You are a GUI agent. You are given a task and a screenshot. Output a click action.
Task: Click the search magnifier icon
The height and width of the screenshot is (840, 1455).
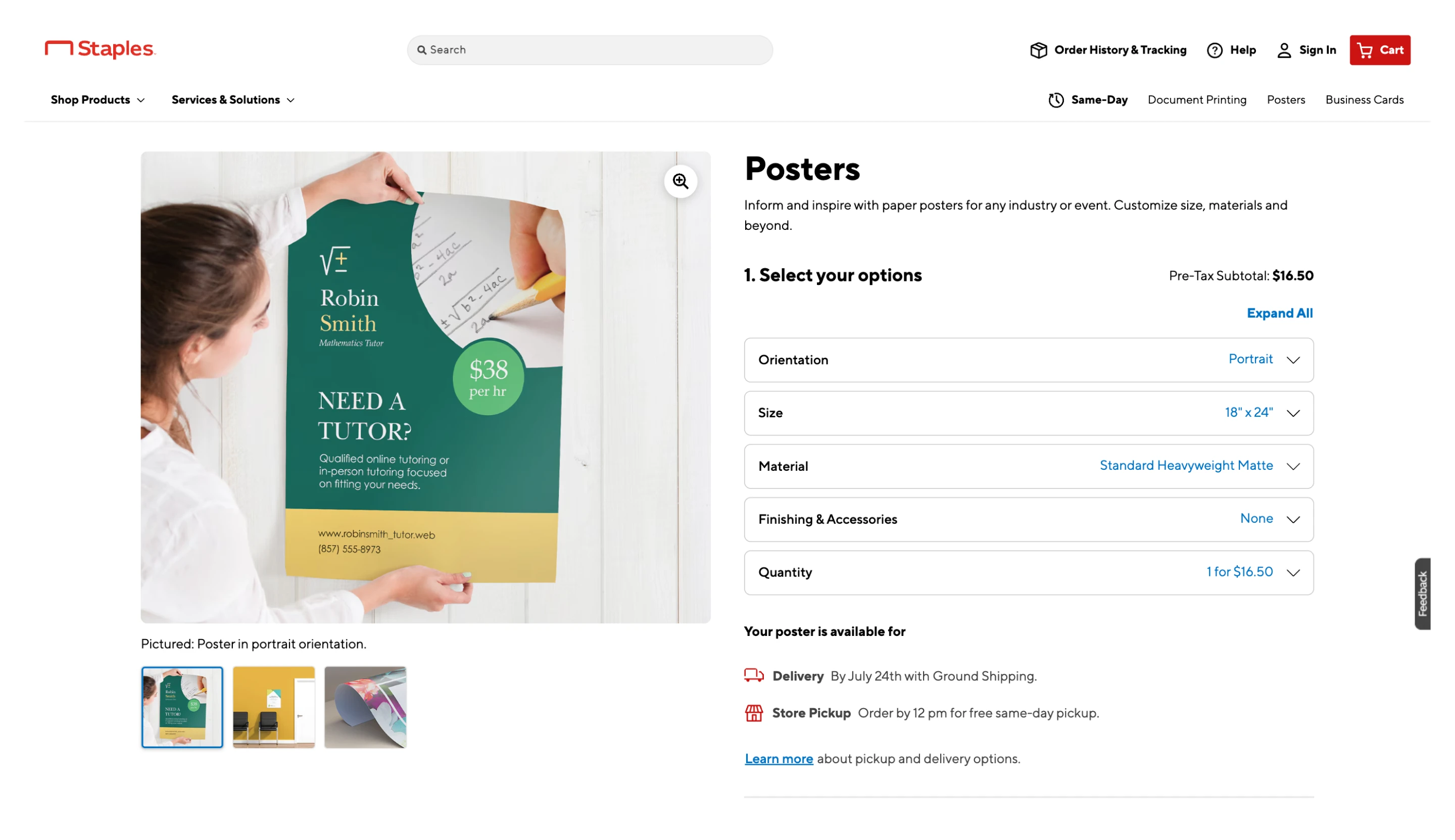click(x=422, y=50)
